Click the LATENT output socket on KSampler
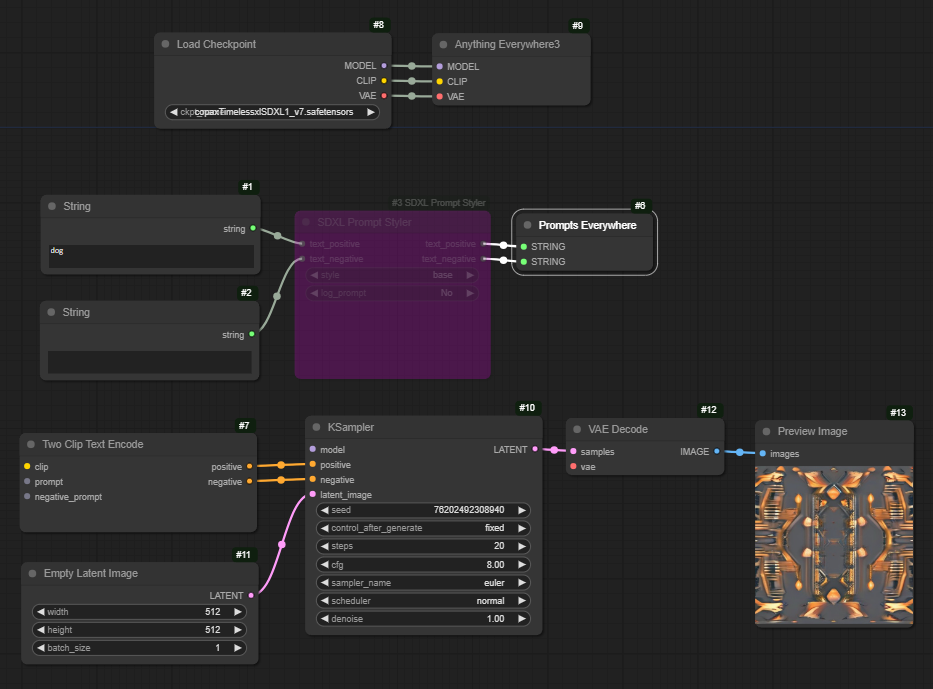The image size is (933, 689). pos(535,449)
